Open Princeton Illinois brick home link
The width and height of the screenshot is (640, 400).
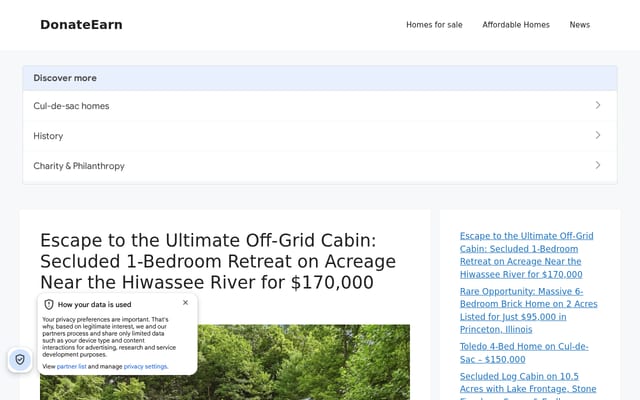click(x=529, y=310)
